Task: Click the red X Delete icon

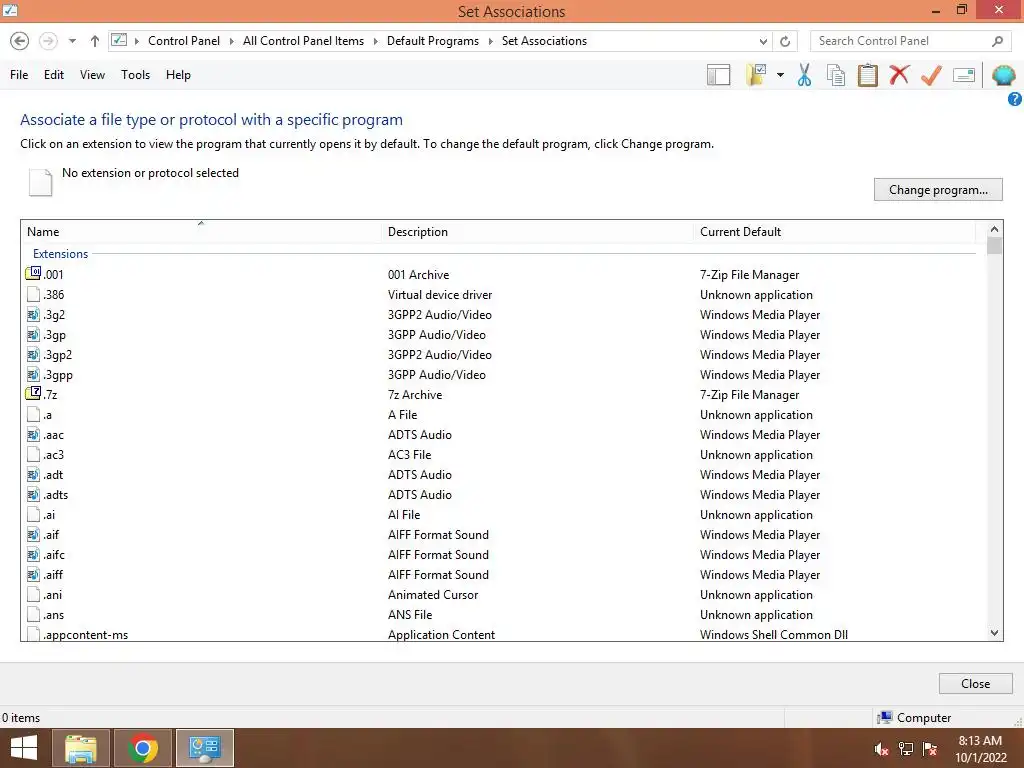Action: (x=899, y=74)
